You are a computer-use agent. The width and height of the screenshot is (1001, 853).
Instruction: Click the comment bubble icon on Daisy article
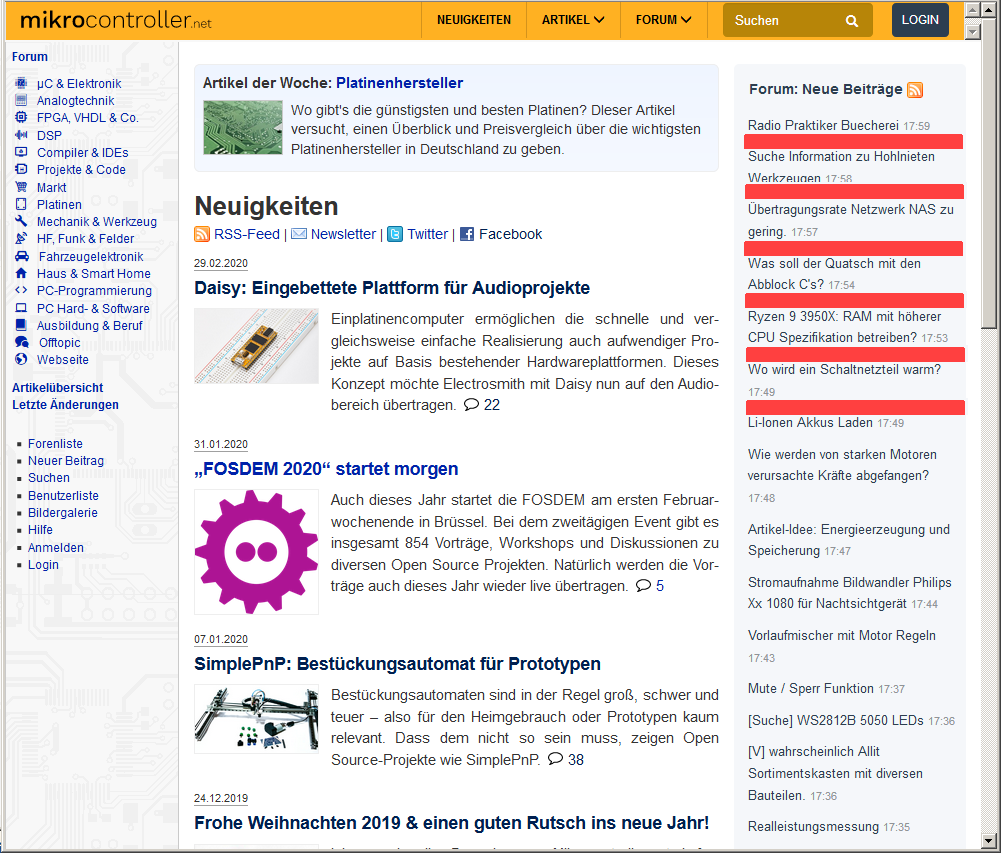(x=471, y=405)
